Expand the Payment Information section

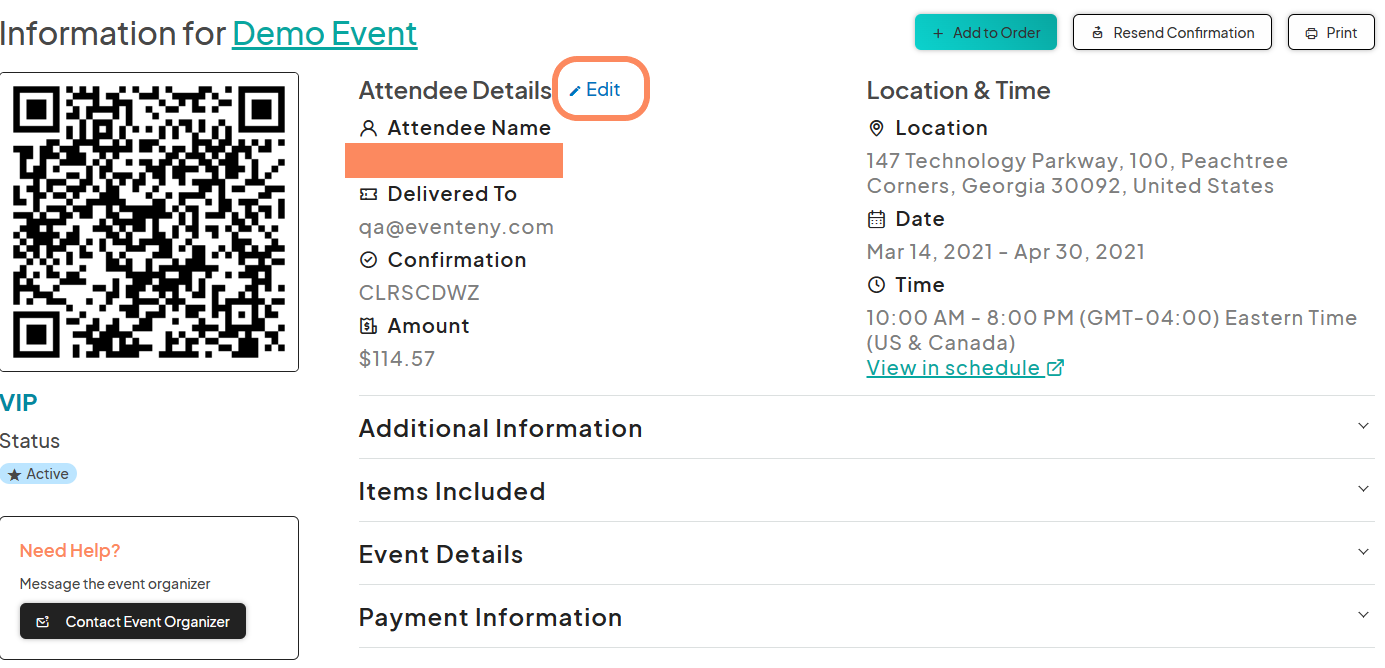pyautogui.click(x=866, y=617)
